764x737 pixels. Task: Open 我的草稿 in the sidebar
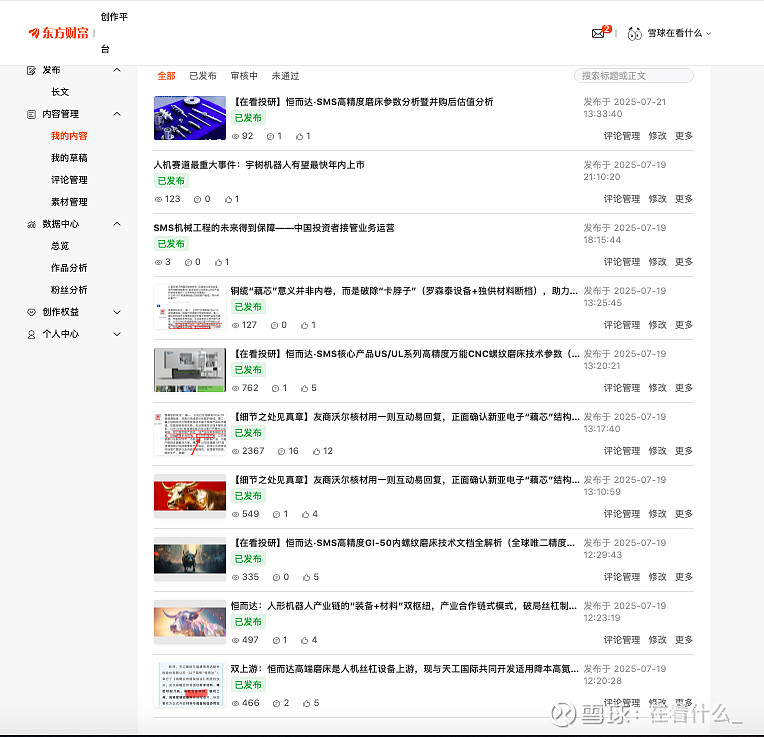click(x=69, y=158)
